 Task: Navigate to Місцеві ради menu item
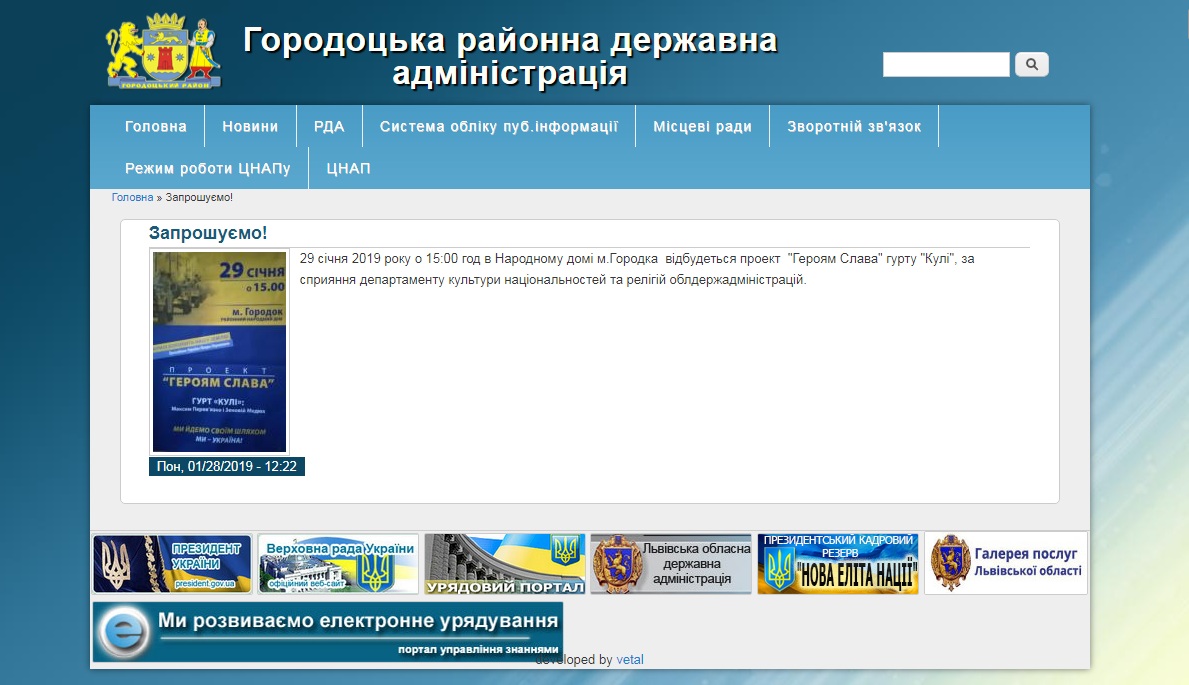(x=702, y=127)
